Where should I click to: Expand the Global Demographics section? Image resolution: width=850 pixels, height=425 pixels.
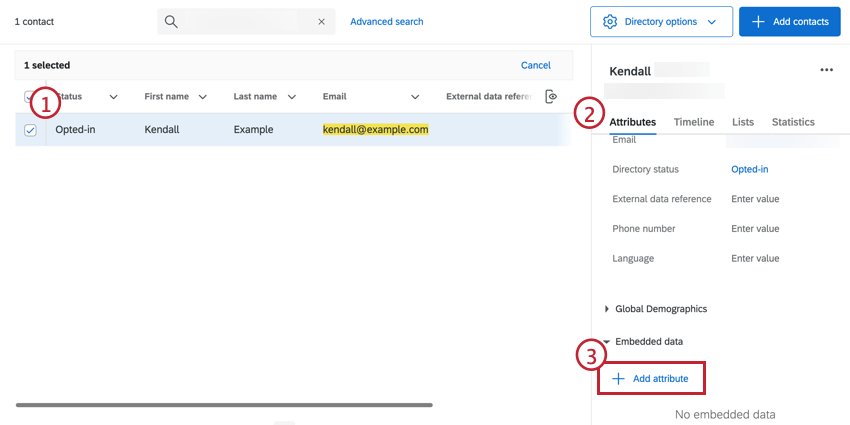tap(607, 309)
